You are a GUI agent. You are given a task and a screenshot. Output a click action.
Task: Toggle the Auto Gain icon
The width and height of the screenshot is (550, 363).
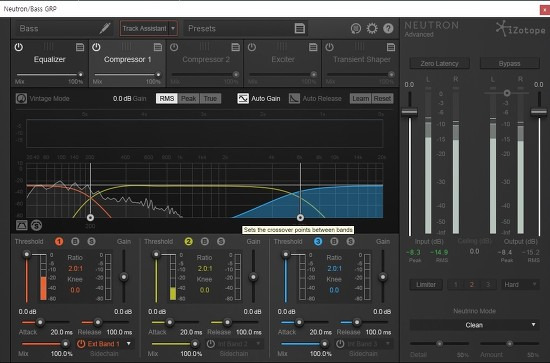click(243, 99)
